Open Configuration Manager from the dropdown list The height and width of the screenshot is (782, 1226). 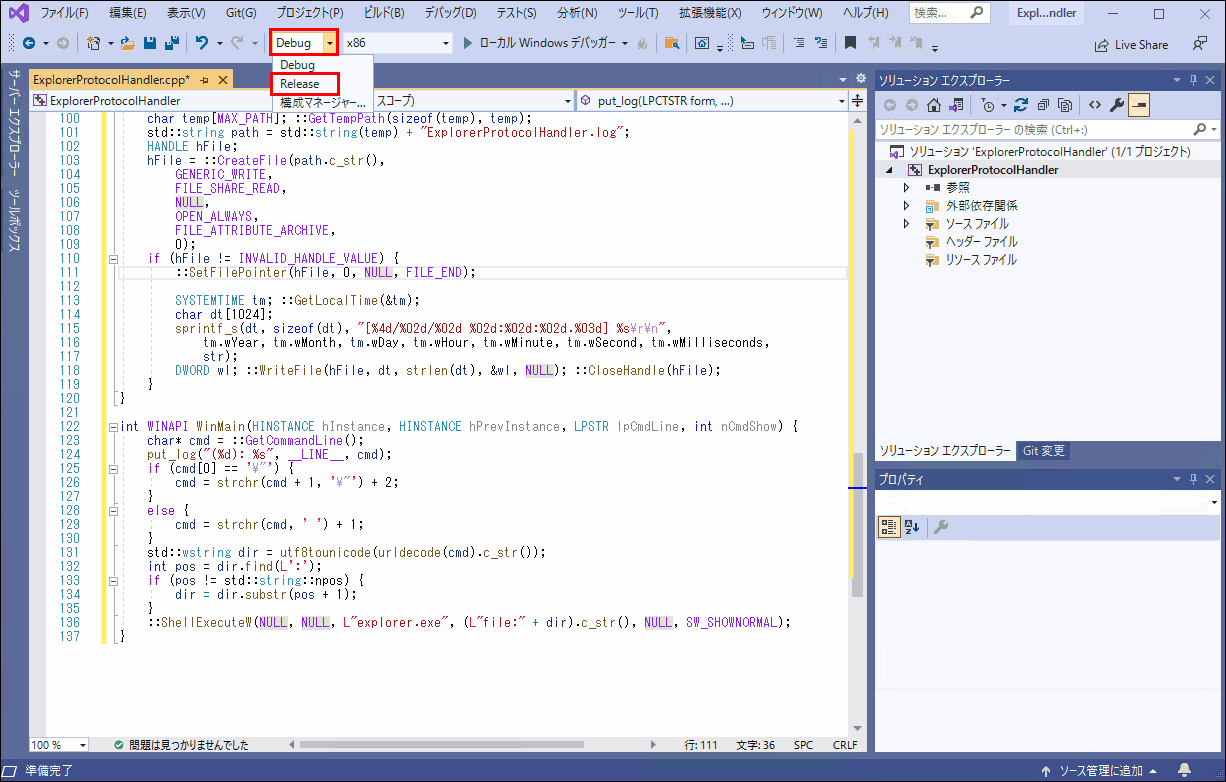click(323, 102)
